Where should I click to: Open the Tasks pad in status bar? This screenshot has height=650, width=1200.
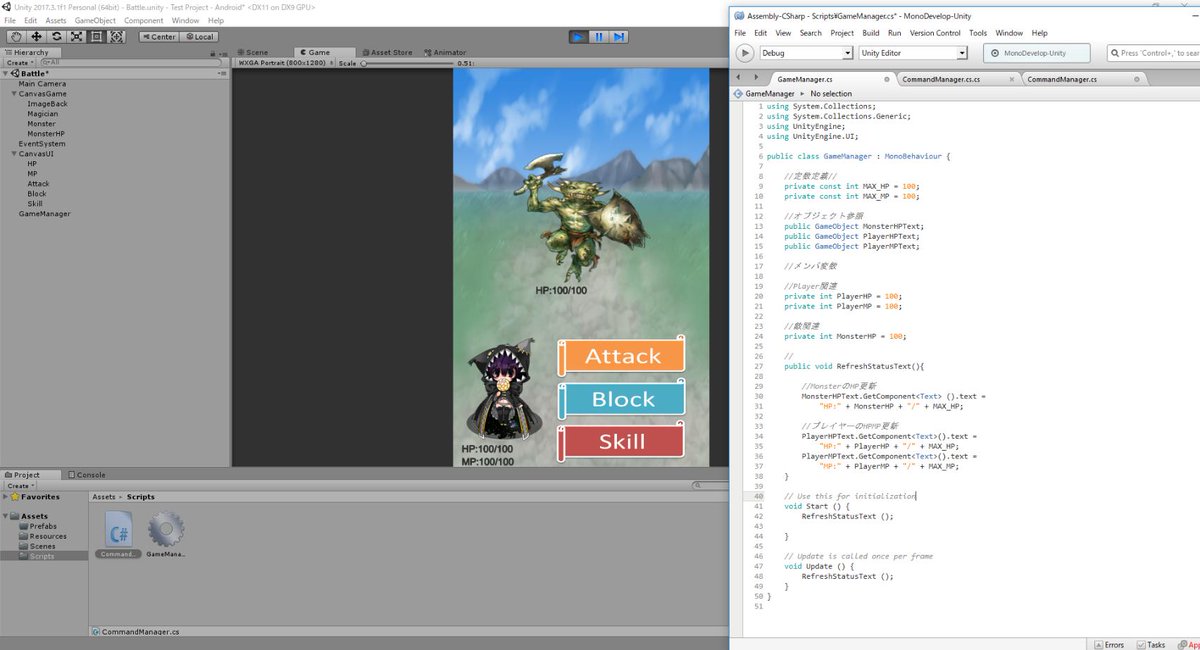tap(1149, 644)
